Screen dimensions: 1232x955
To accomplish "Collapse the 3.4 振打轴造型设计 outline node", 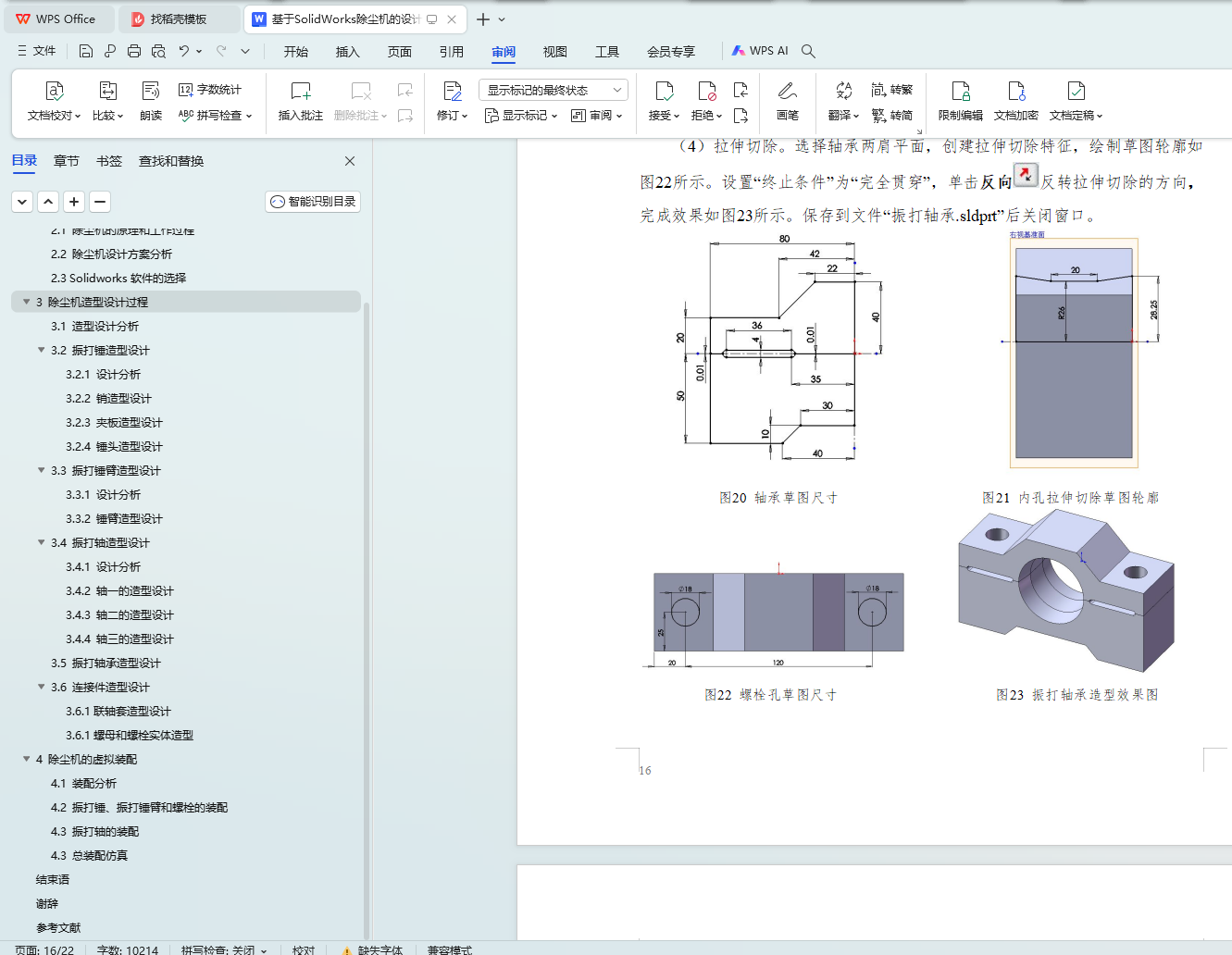I will pos(42,542).
